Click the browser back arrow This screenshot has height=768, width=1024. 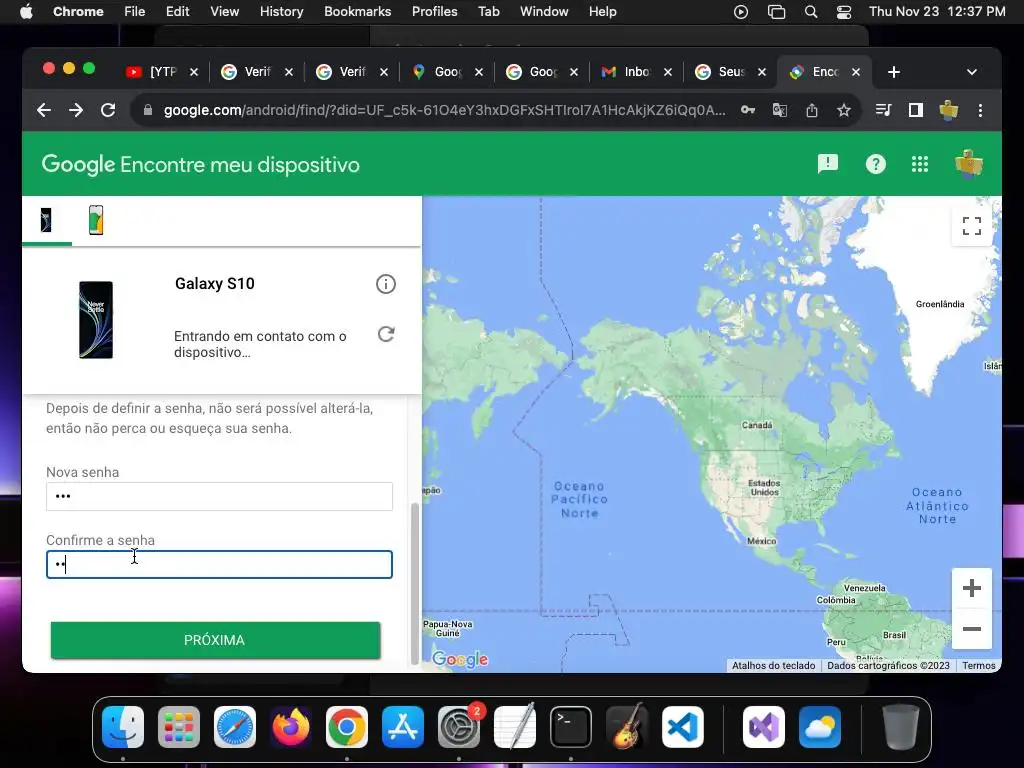44,110
